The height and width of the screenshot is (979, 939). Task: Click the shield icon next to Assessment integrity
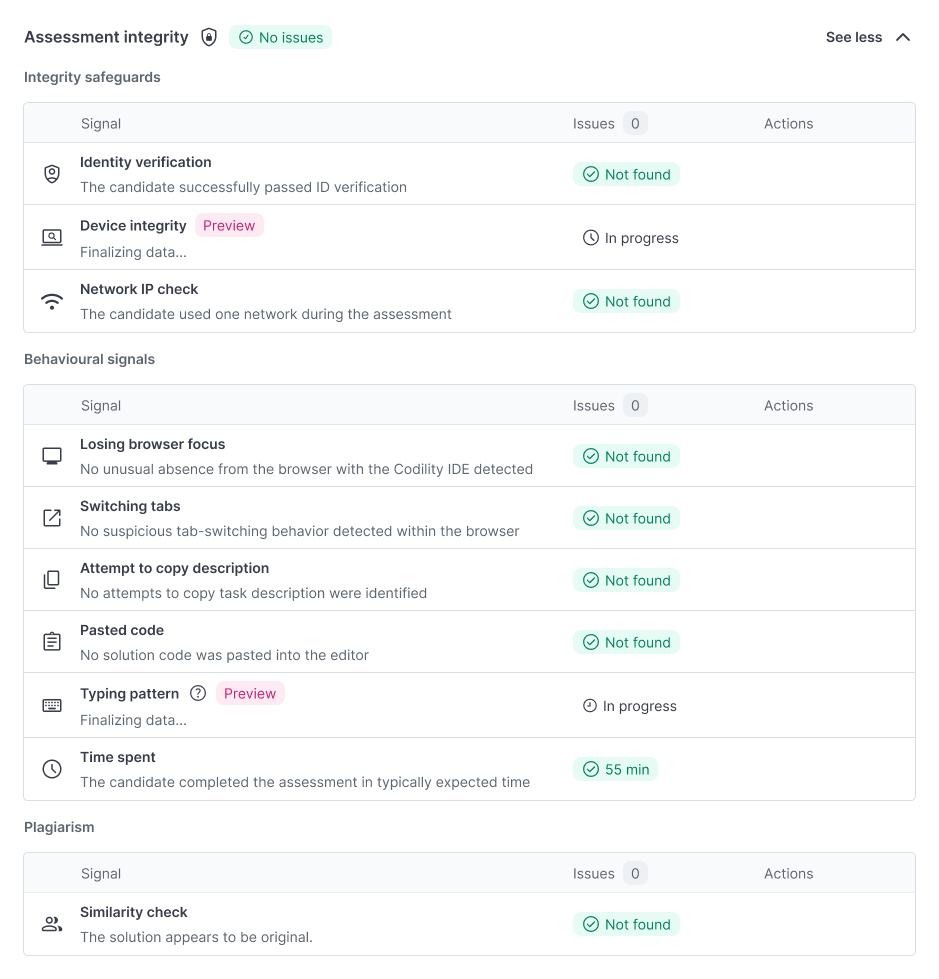209,37
